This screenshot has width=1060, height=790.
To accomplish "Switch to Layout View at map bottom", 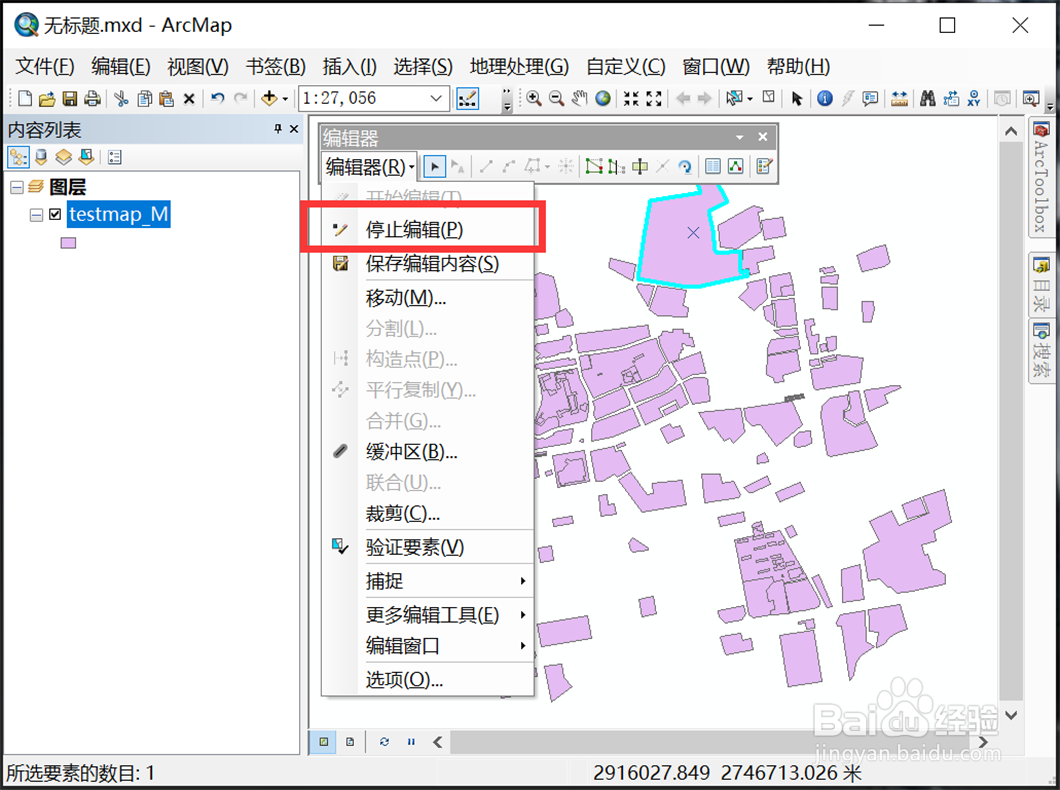I will 350,742.
